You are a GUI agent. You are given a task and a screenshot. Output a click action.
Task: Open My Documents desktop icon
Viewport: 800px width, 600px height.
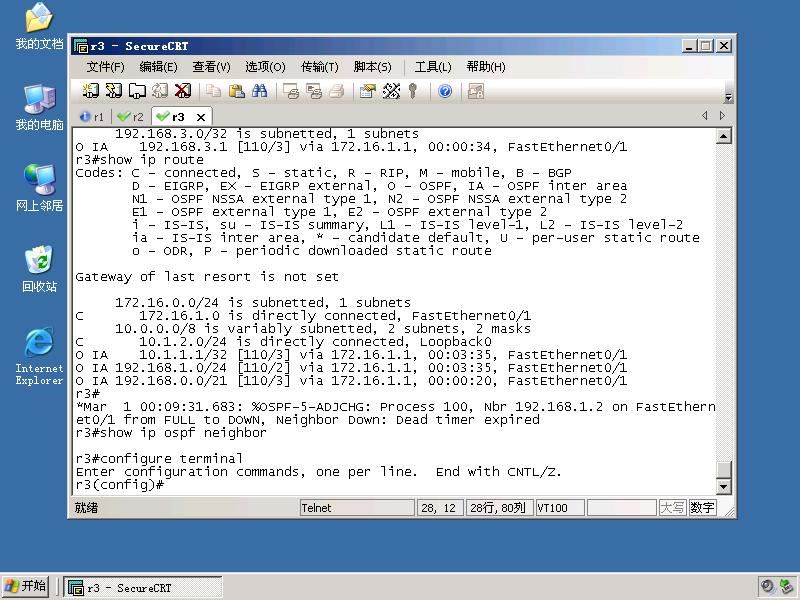tap(39, 27)
